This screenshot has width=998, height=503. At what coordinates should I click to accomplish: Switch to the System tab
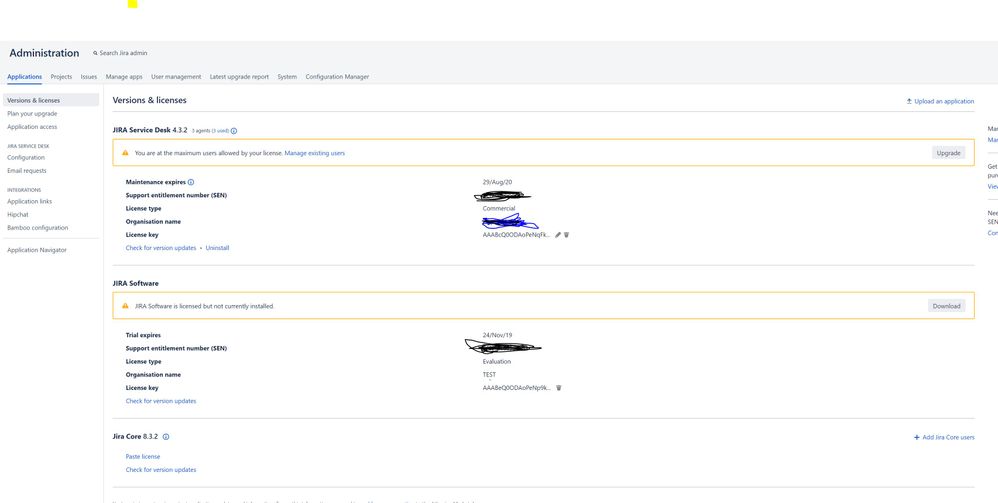287,77
